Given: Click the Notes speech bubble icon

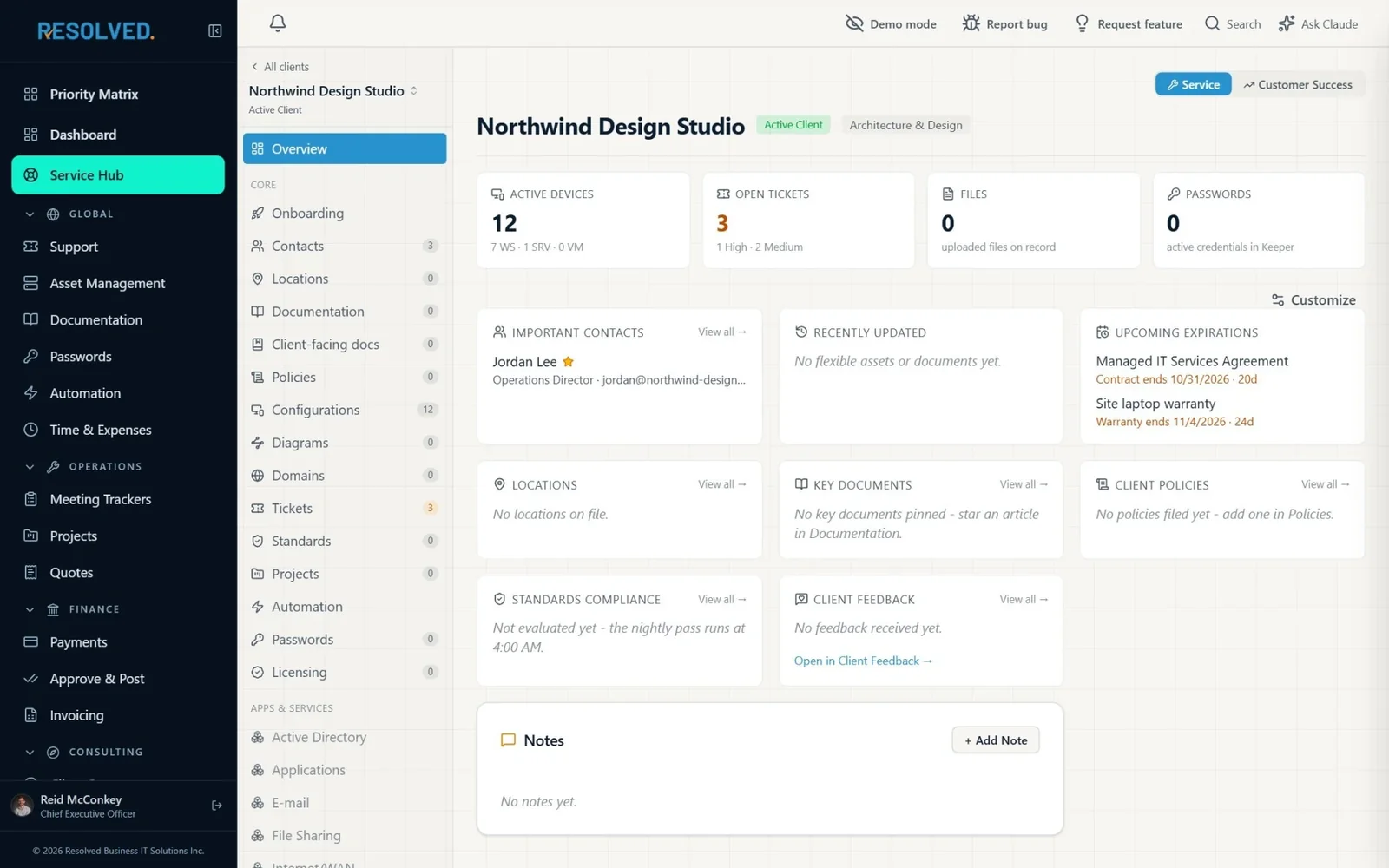Looking at the screenshot, I should 509,740.
